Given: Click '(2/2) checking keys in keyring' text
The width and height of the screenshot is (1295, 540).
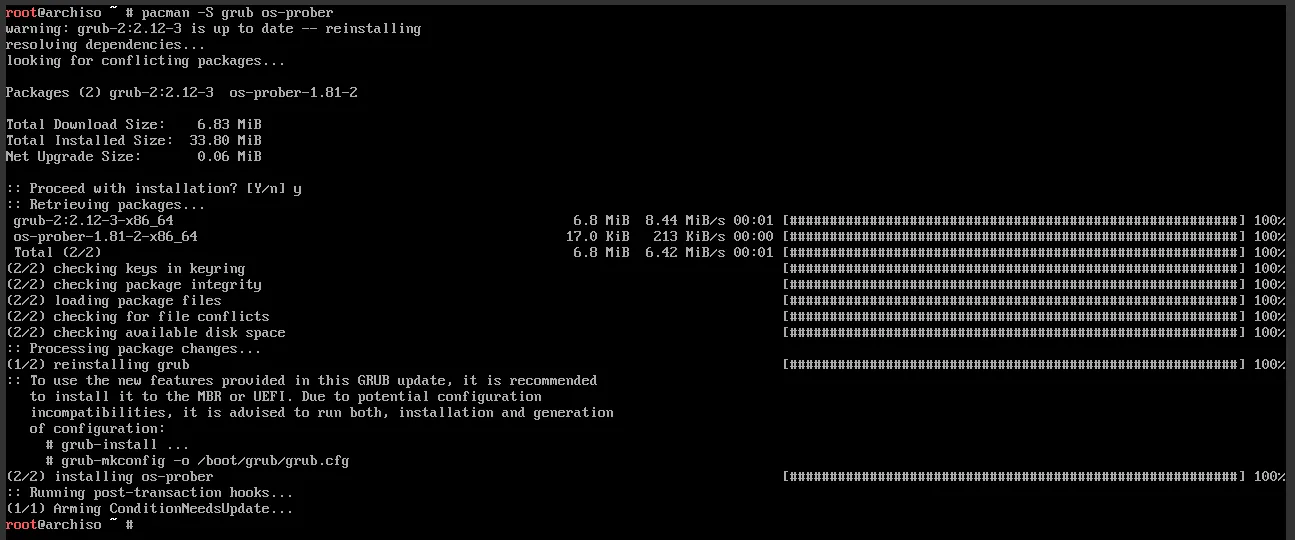Looking at the screenshot, I should coord(126,269).
